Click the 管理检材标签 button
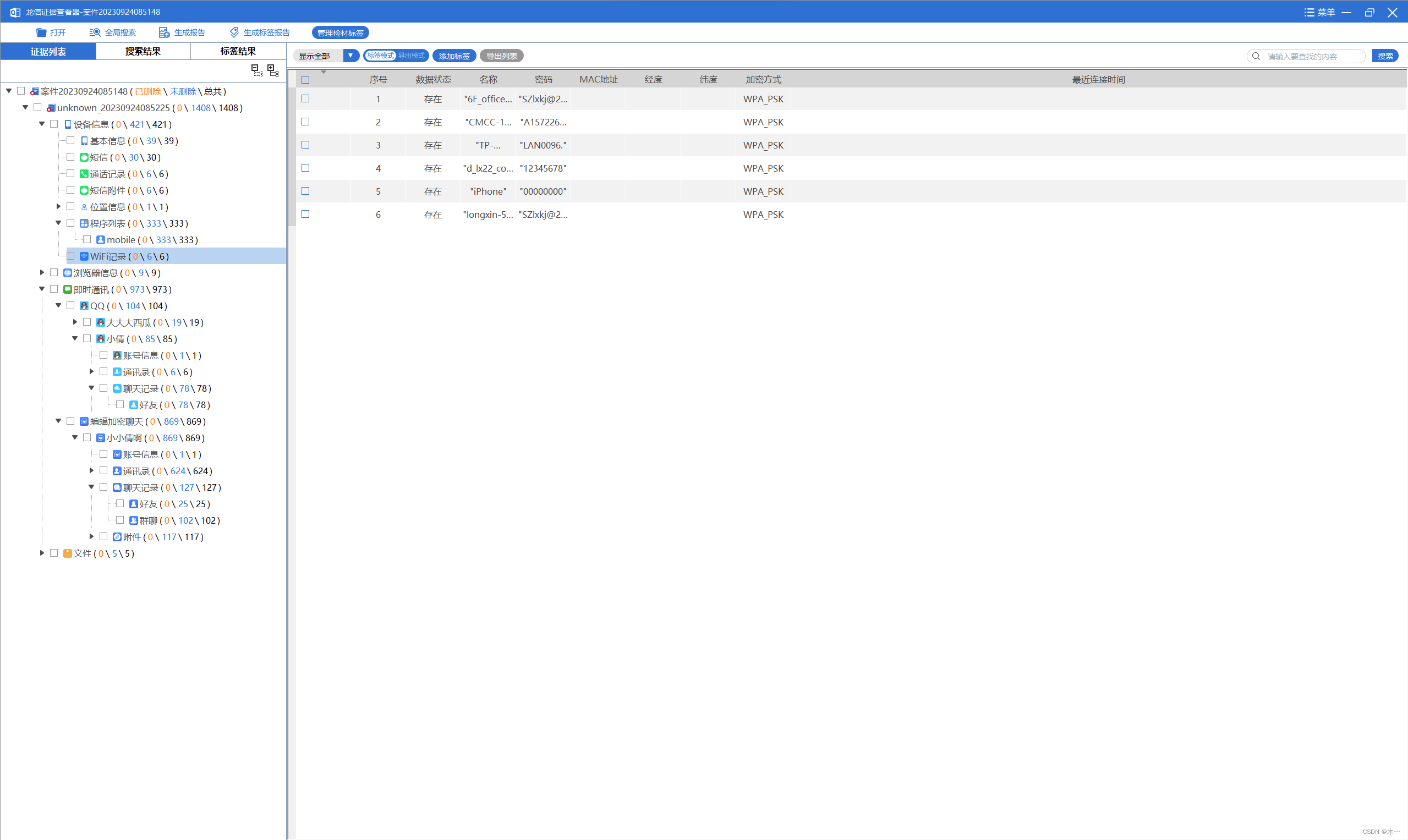This screenshot has height=840, width=1408. [x=340, y=32]
